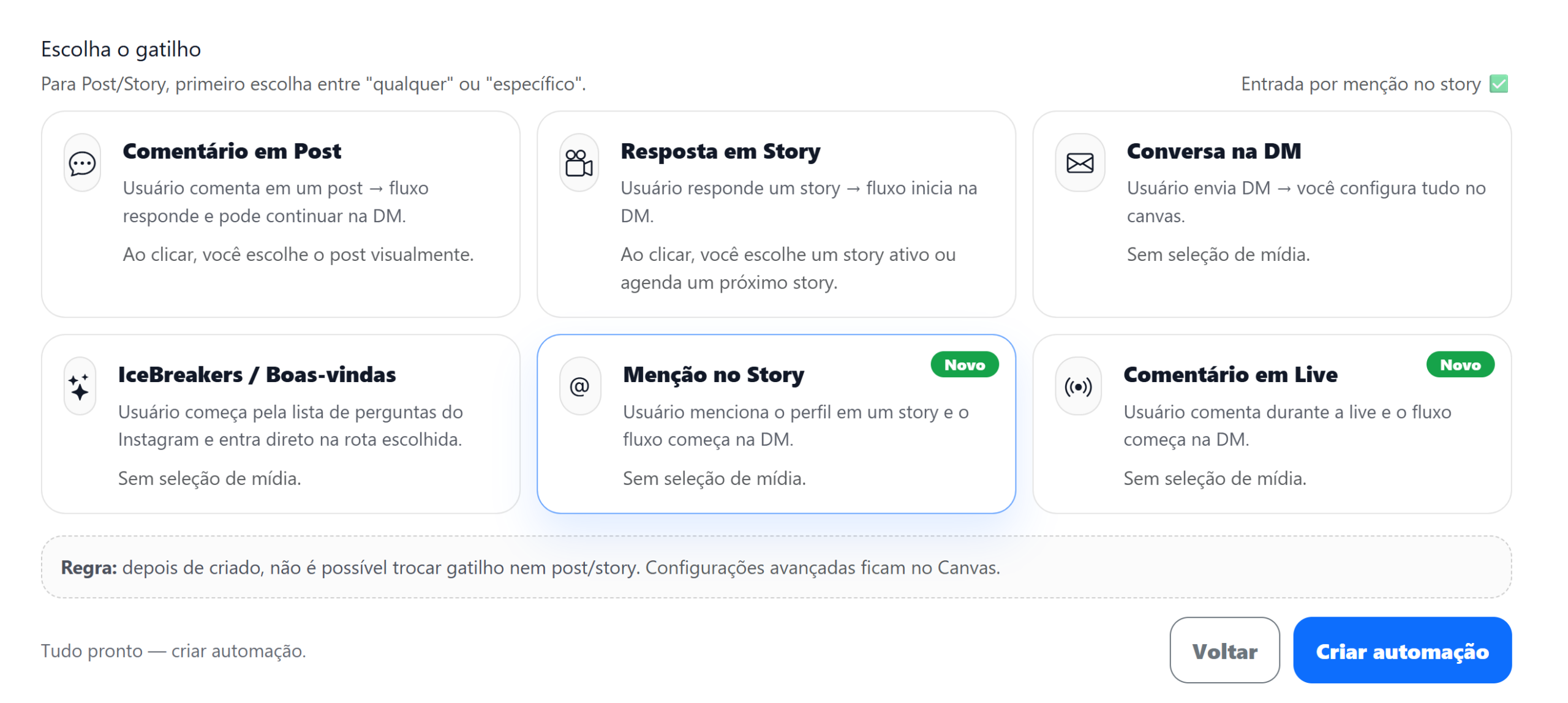The height and width of the screenshot is (703, 1568).
Task: Select the Comentário em Post trigger title
Action: (x=232, y=151)
